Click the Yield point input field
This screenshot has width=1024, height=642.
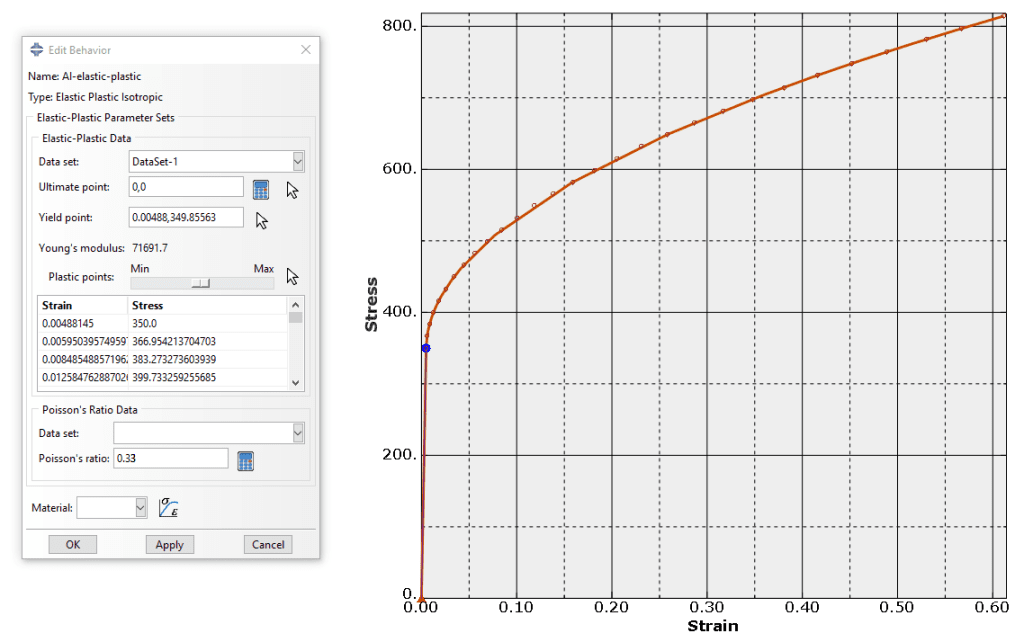click(186, 217)
